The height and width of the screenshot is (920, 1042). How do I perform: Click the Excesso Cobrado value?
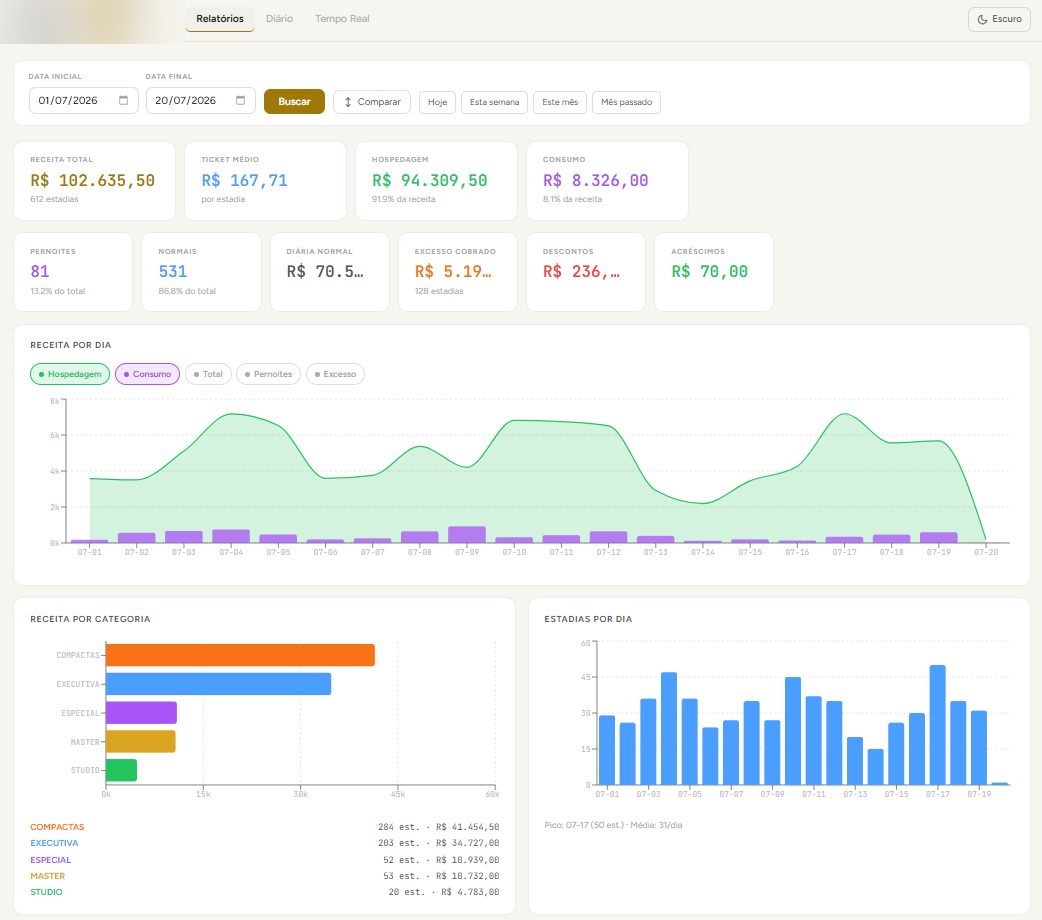pos(453,271)
